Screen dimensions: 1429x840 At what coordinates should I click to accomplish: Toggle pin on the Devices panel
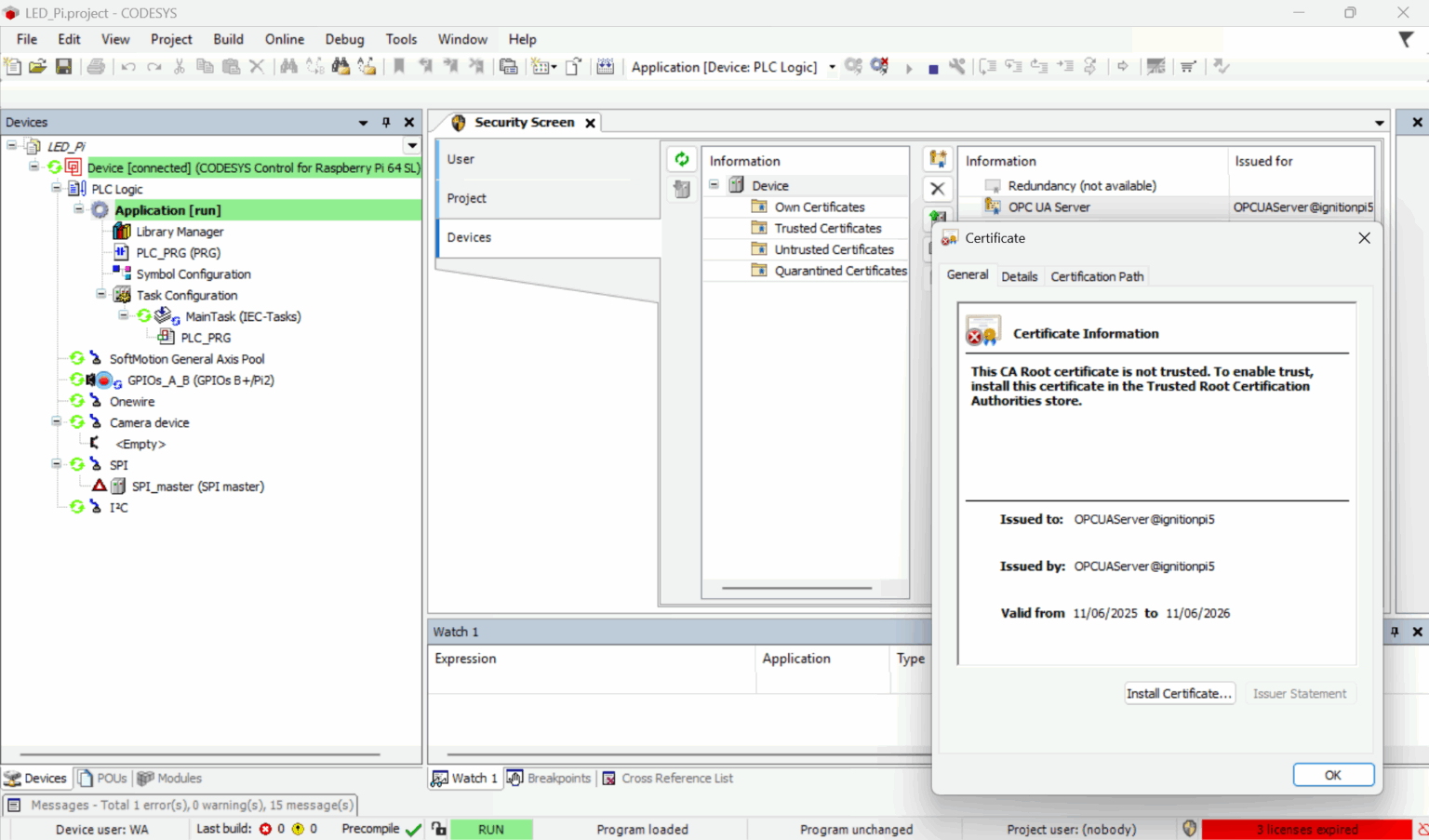pos(386,123)
